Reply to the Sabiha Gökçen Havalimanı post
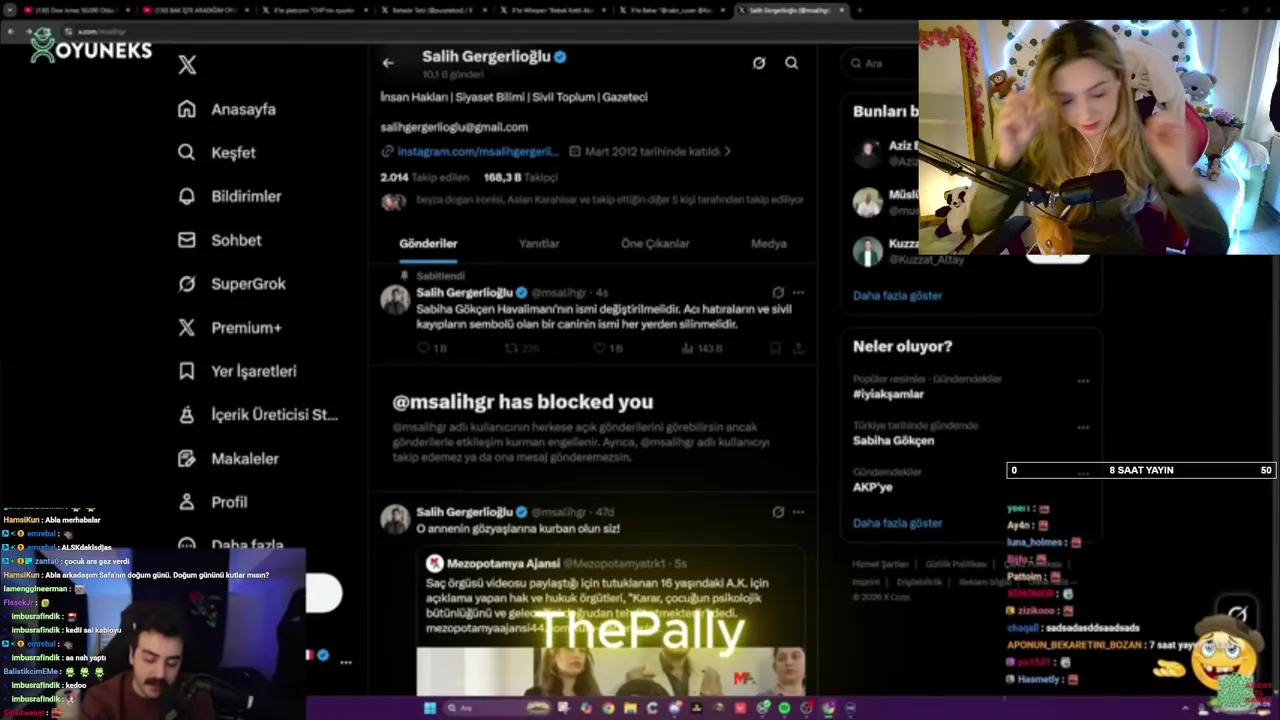The width and height of the screenshot is (1280, 720). (431, 348)
